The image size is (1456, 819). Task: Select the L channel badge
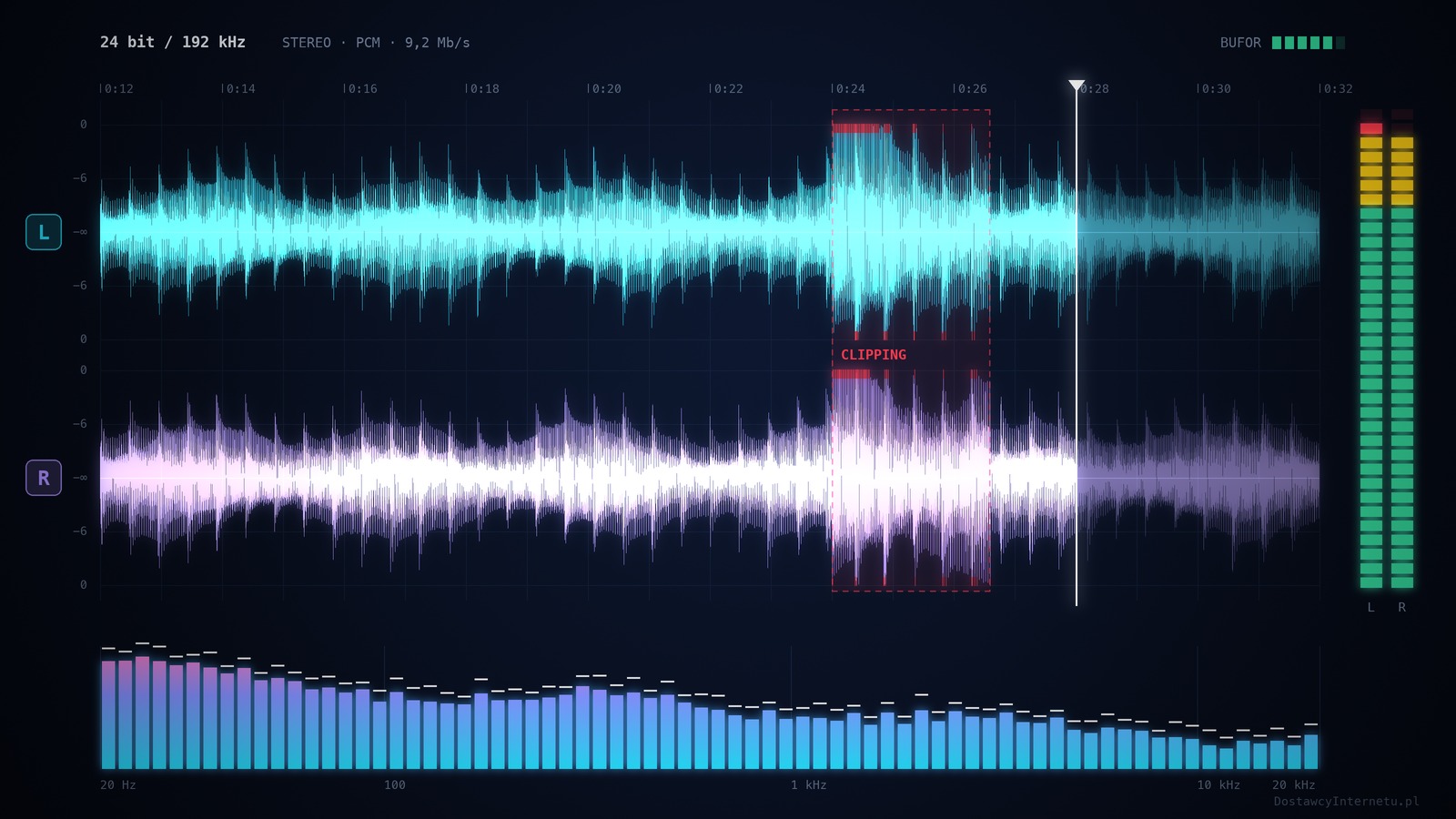[44, 232]
